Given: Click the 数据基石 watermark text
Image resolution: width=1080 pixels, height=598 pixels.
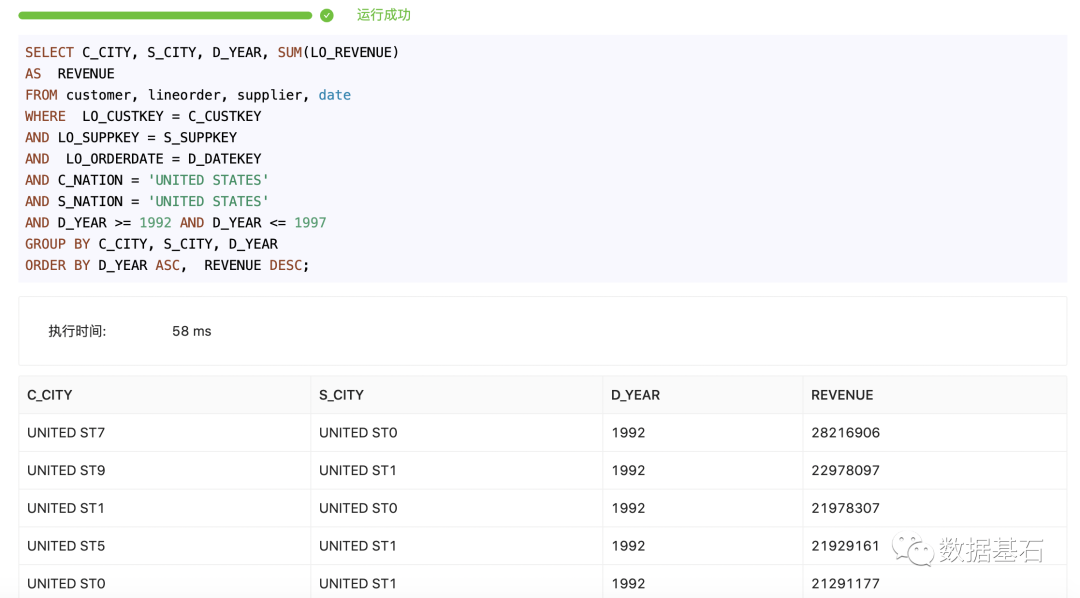Looking at the screenshot, I should (x=991, y=550).
